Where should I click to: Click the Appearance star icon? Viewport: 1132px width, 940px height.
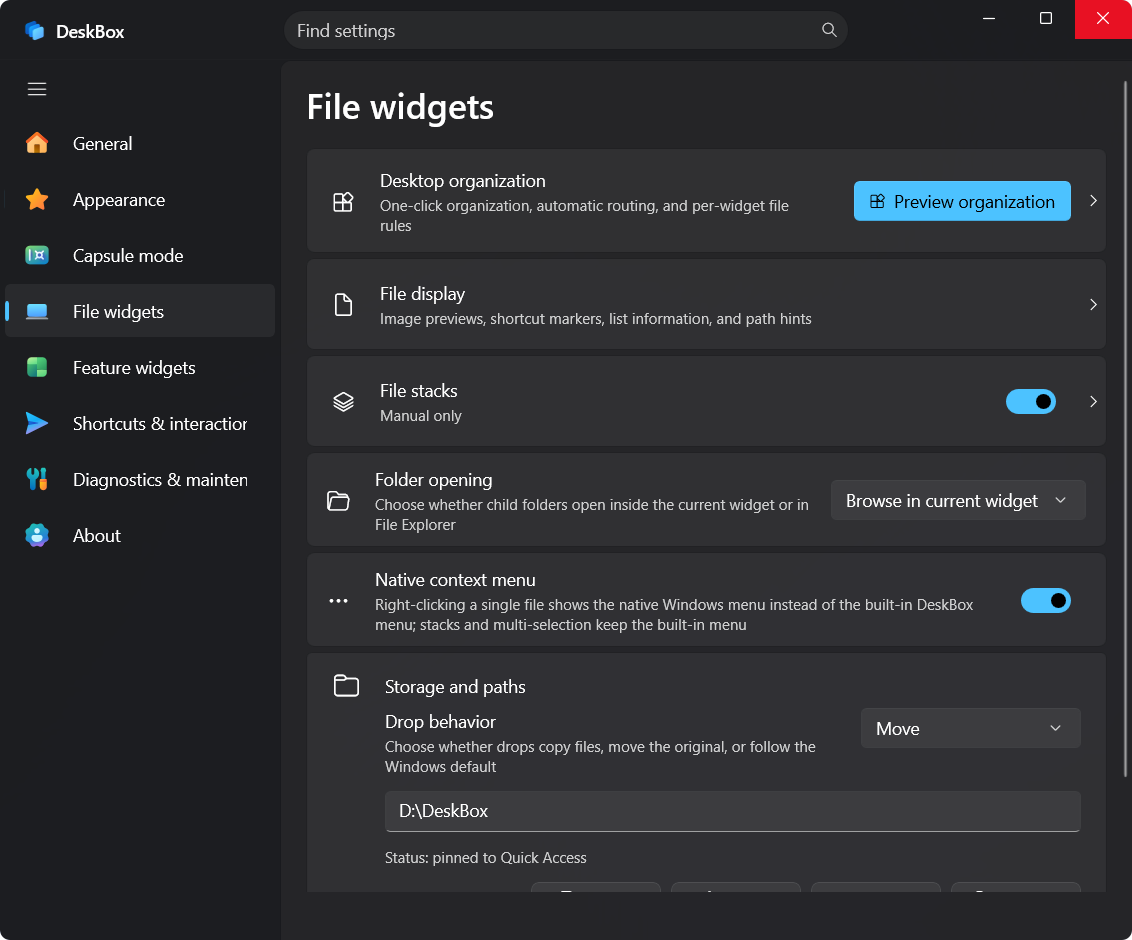click(x=37, y=199)
